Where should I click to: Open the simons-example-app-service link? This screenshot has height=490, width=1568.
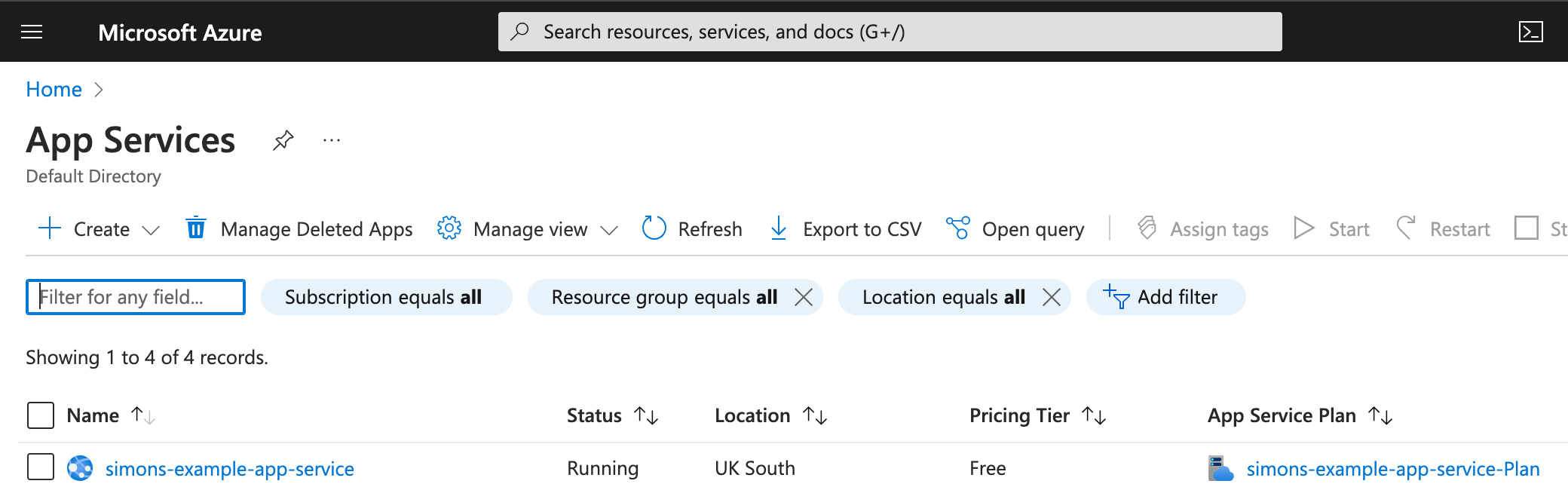click(x=229, y=469)
